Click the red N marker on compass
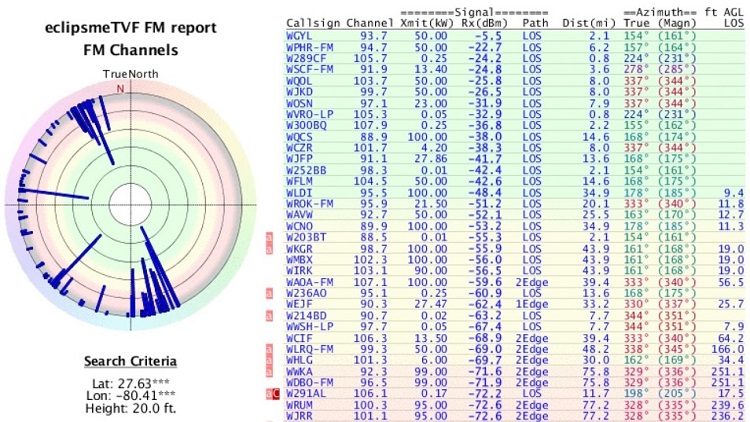Image resolution: width=750 pixels, height=422 pixels. 121,88
